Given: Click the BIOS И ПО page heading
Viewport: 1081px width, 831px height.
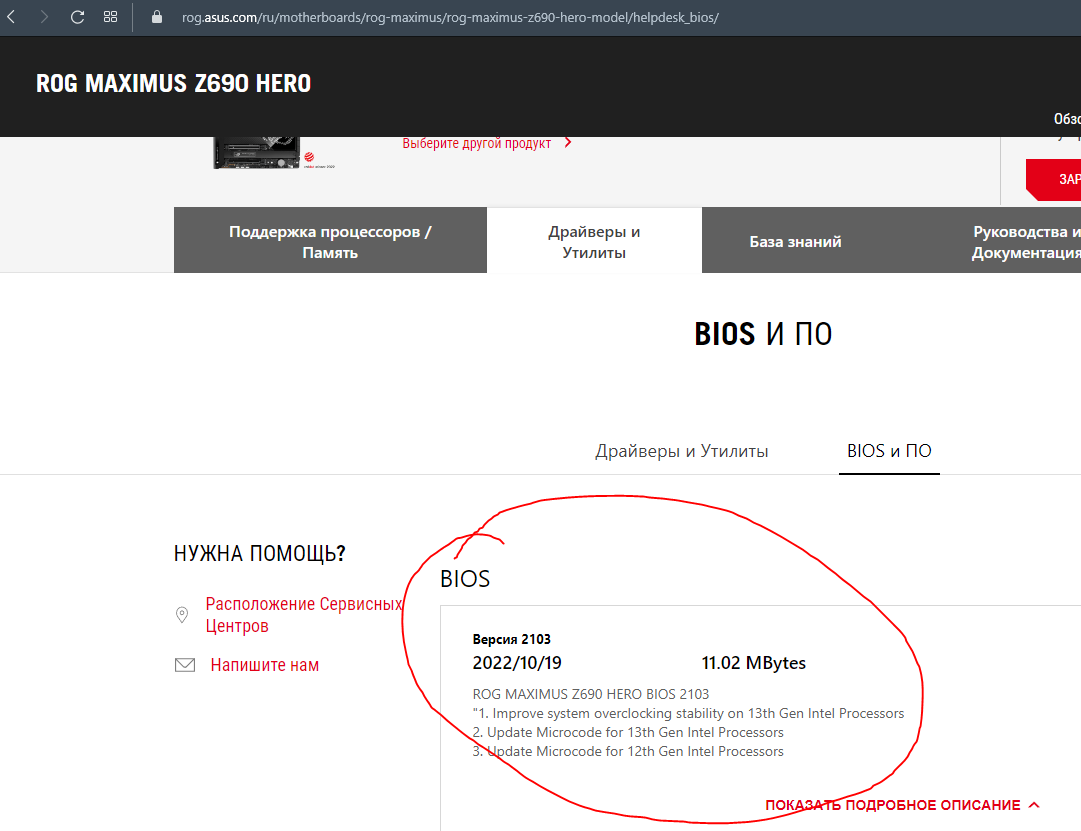Looking at the screenshot, I should pyautogui.click(x=763, y=334).
